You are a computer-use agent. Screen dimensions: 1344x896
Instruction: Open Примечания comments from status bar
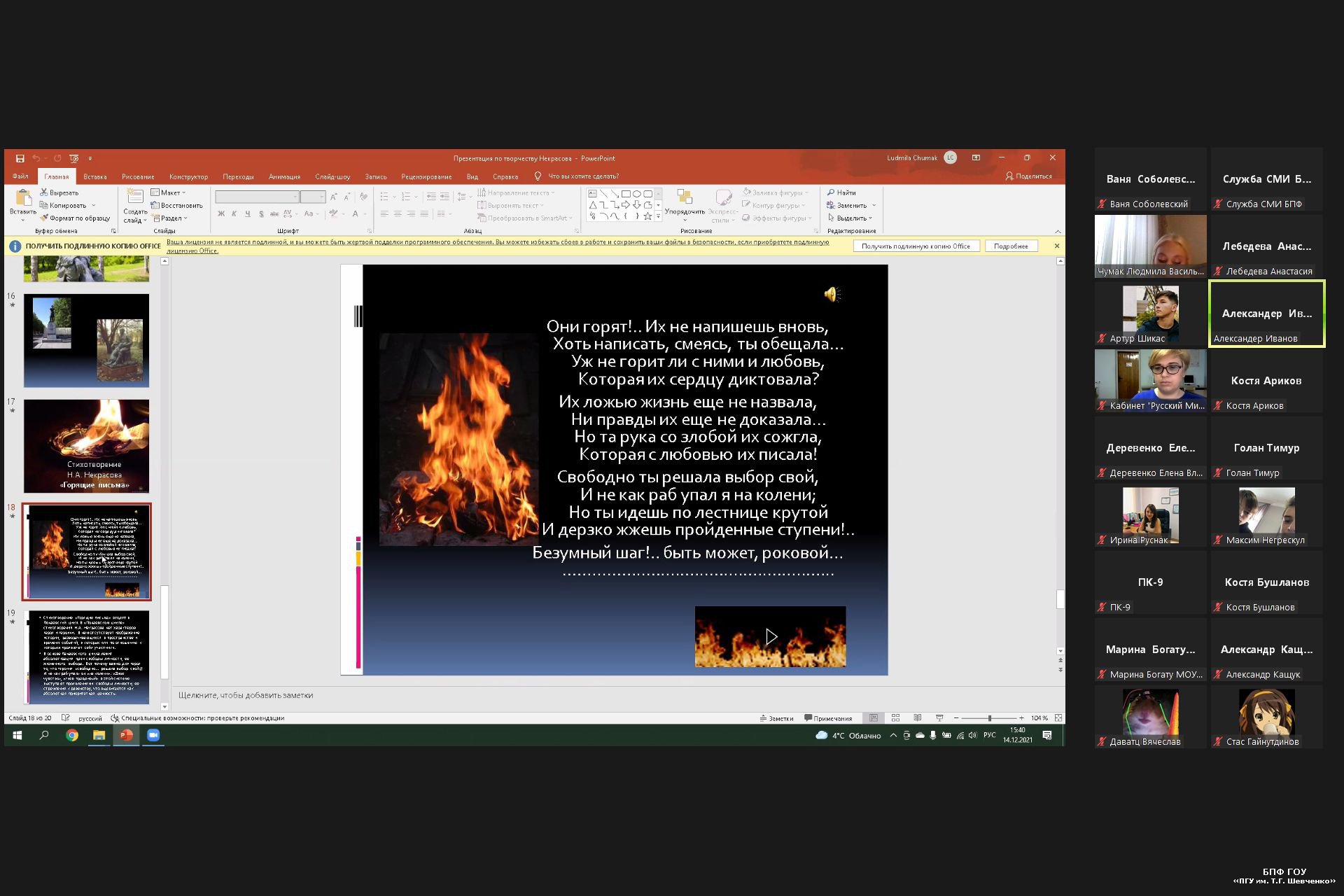[x=828, y=718]
